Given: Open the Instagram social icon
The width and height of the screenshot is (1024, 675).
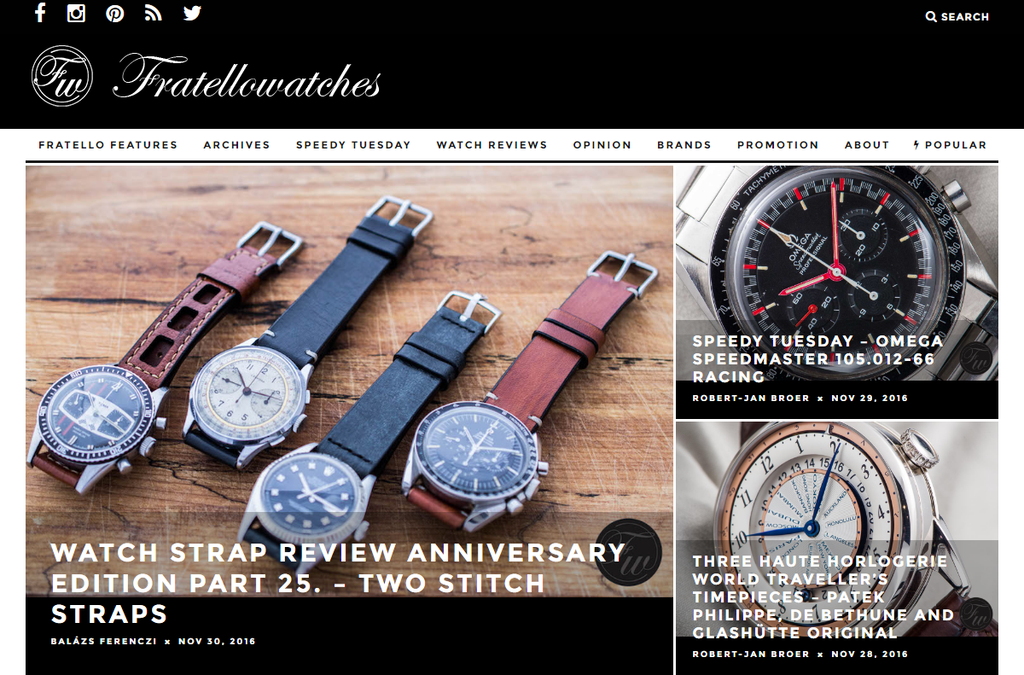Looking at the screenshot, I should tap(76, 13).
